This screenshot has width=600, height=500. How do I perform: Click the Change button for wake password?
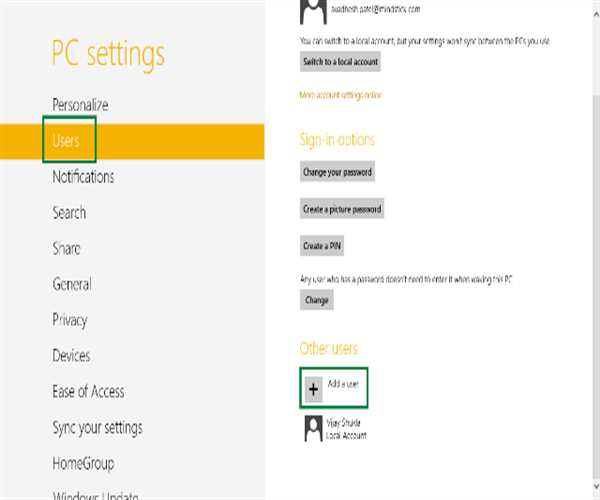tap(316, 300)
